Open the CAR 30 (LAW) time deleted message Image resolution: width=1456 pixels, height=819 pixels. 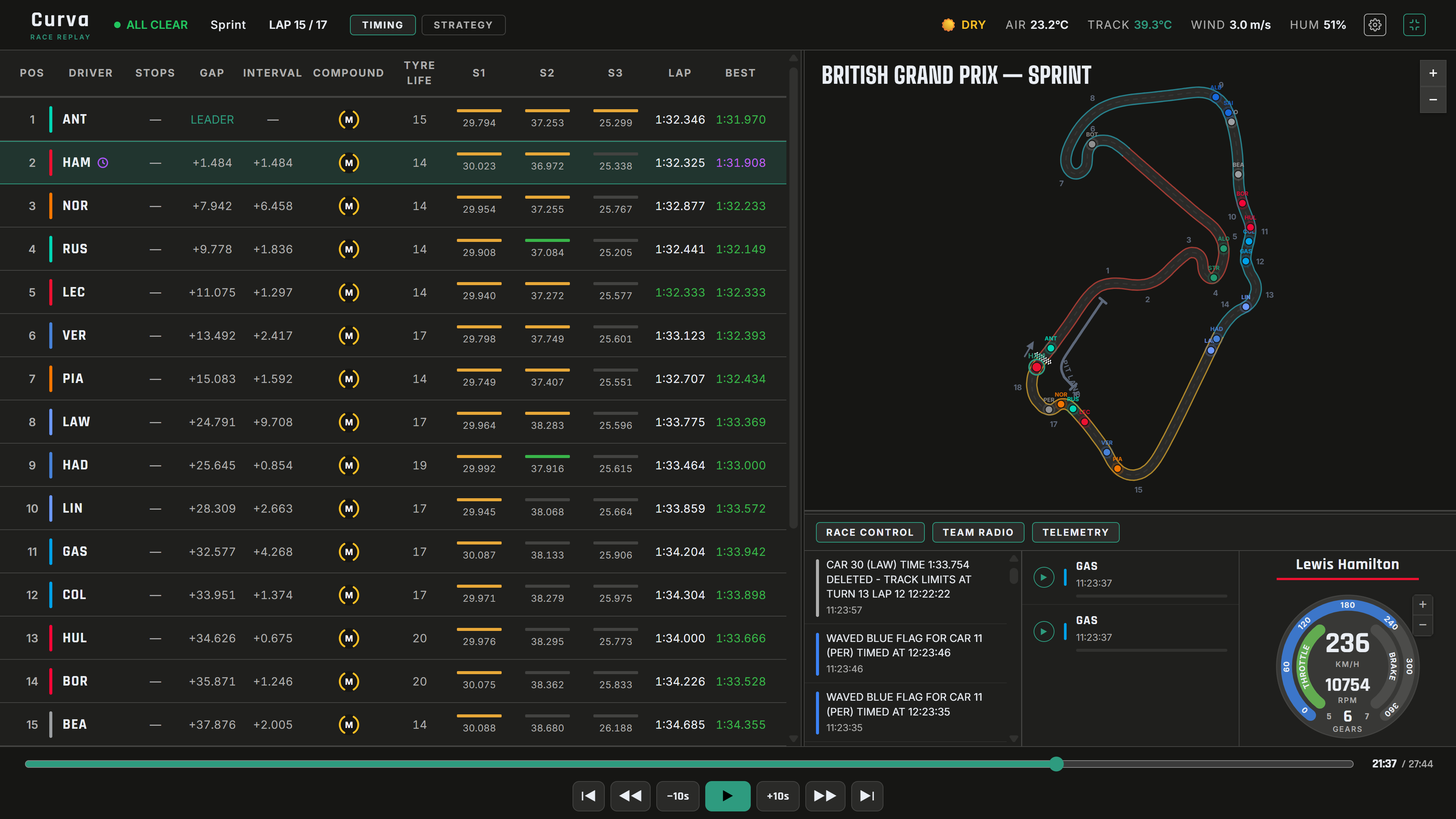(905, 587)
